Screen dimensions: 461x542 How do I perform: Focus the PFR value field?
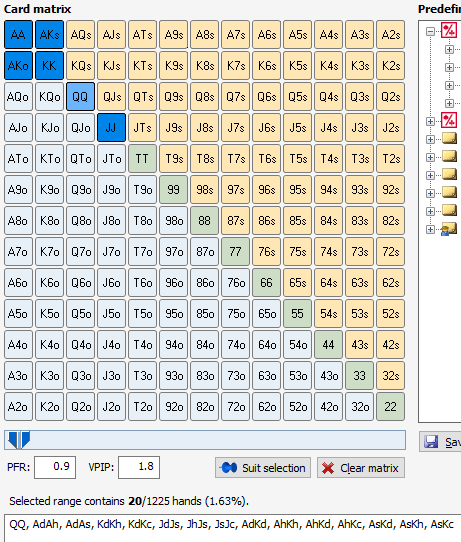click(x=55, y=467)
